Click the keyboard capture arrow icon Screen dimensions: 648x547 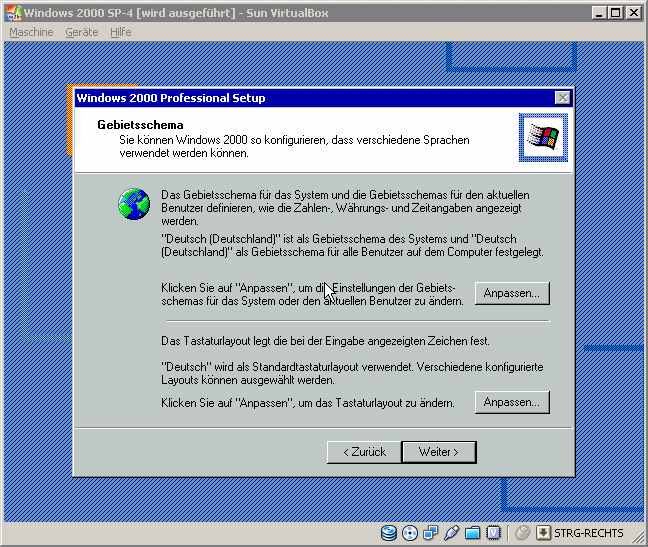[543, 533]
